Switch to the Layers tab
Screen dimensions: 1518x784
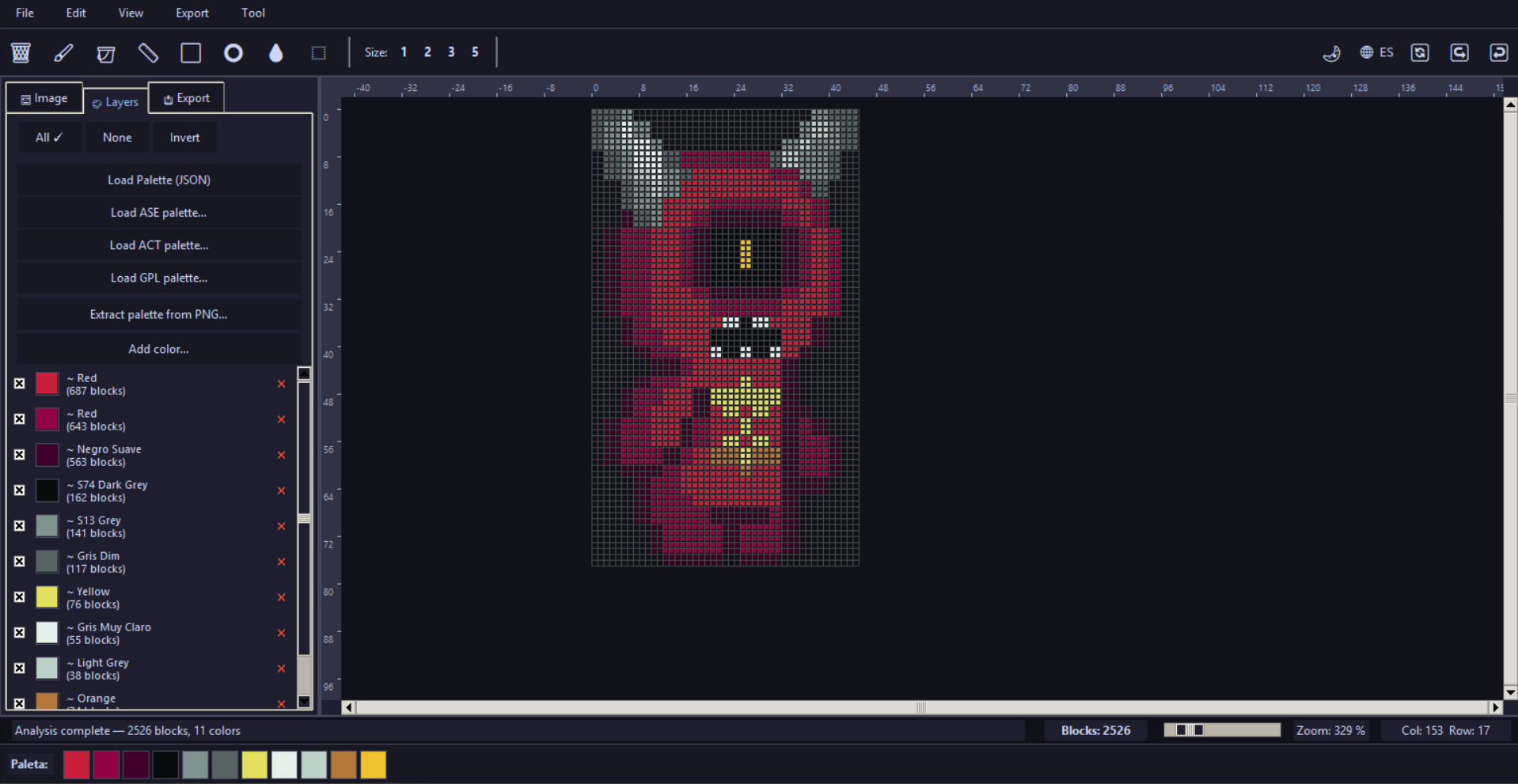pyautogui.click(x=116, y=102)
